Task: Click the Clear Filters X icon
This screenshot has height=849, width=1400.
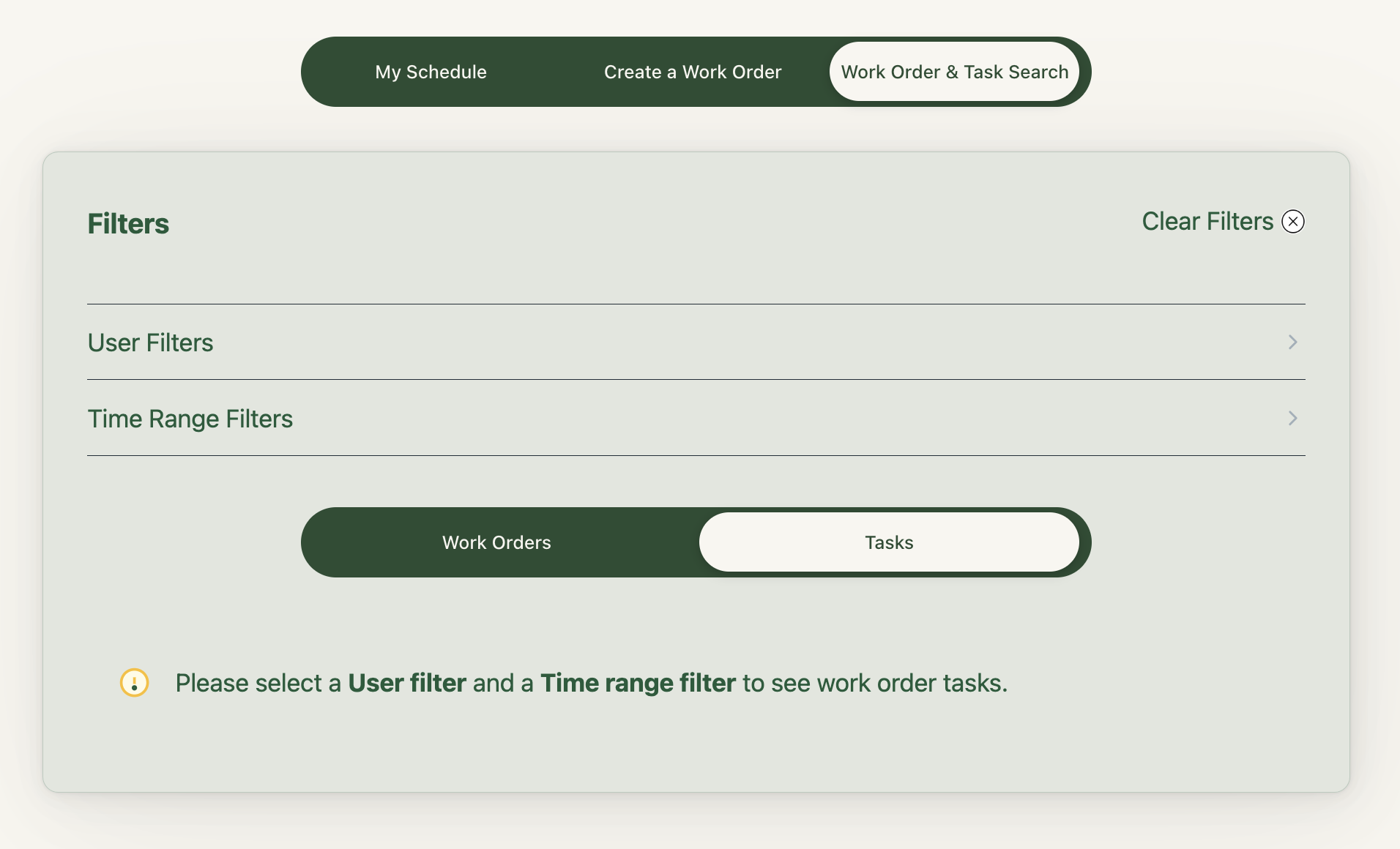Action: click(x=1293, y=221)
